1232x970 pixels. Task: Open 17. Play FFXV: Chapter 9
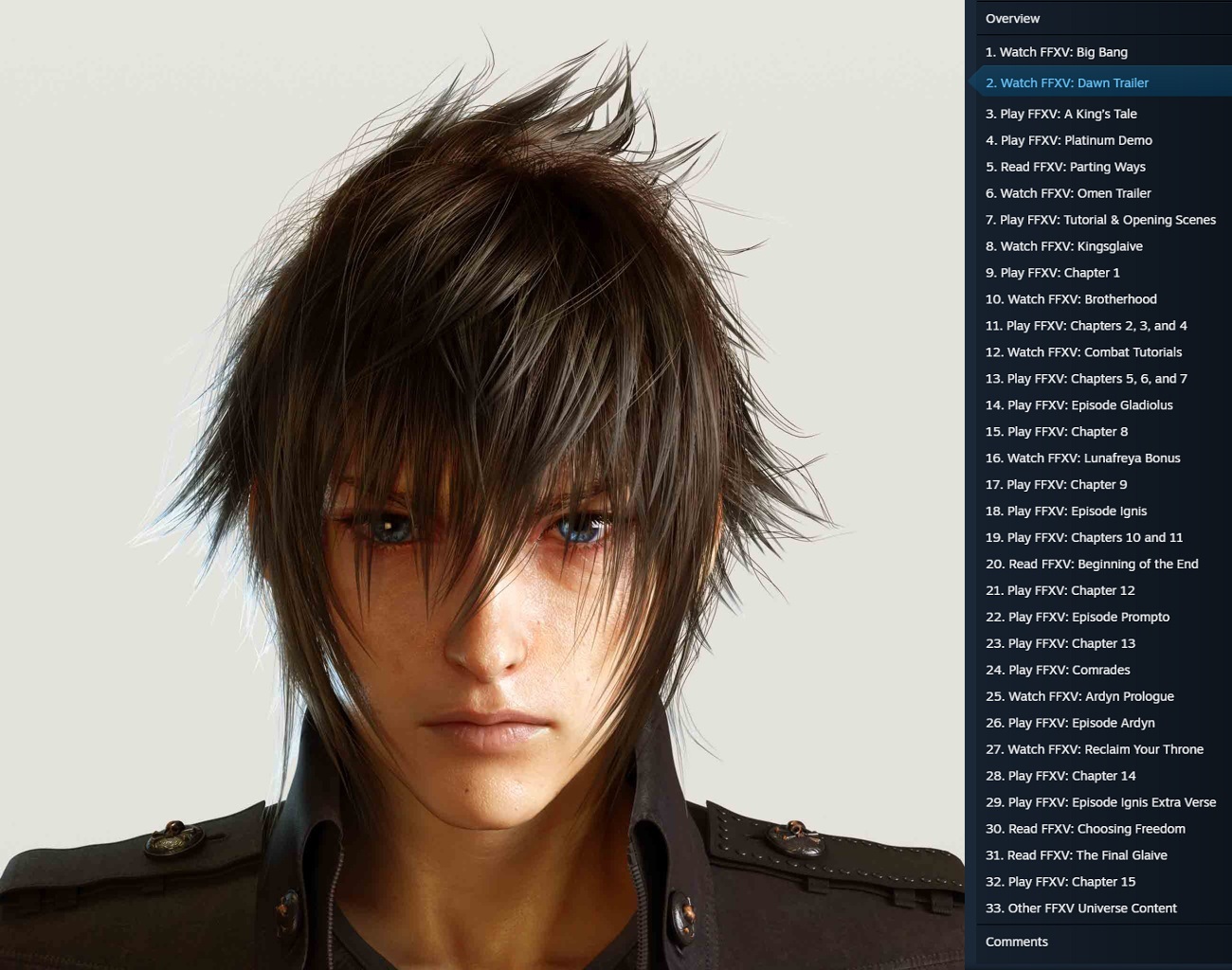click(x=1056, y=485)
